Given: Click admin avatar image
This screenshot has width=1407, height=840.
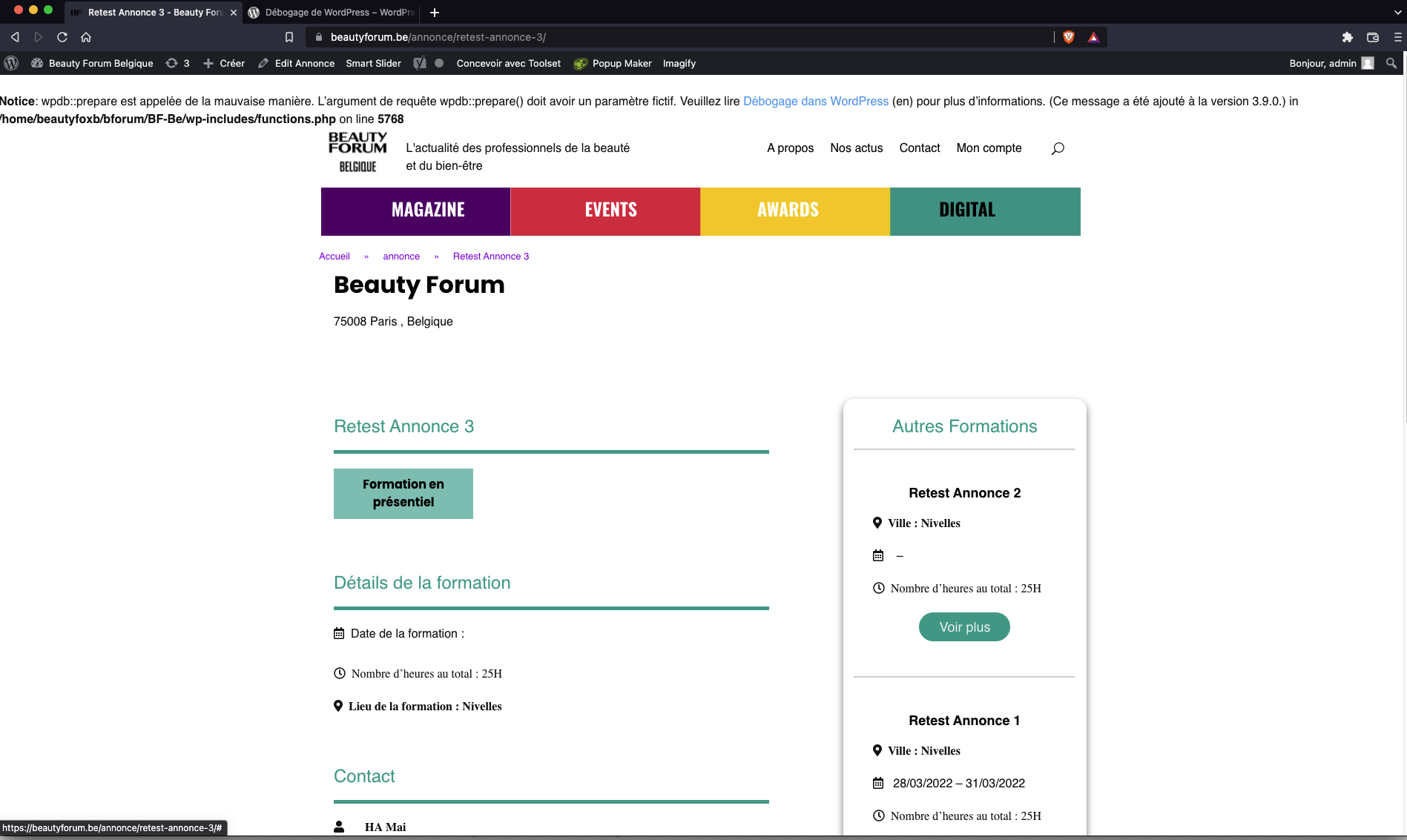Looking at the screenshot, I should coord(1368,63).
